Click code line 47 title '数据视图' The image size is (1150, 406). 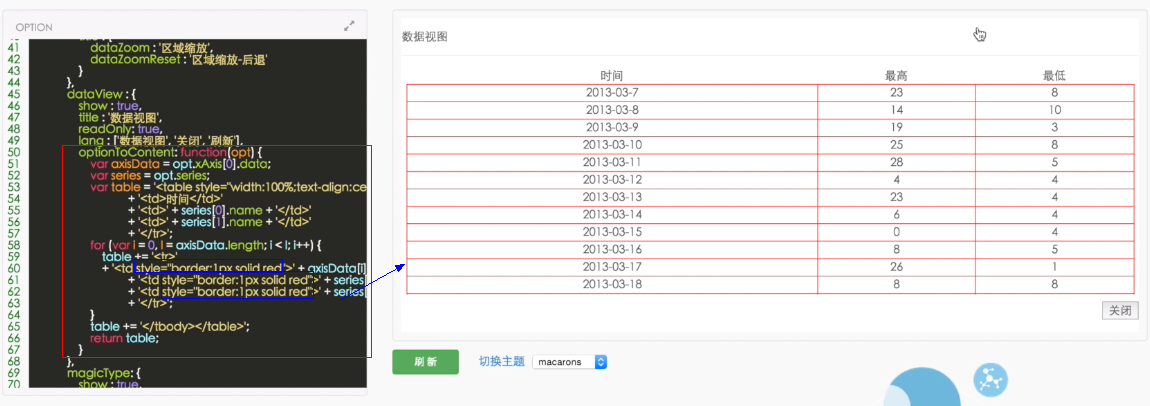(x=121, y=117)
